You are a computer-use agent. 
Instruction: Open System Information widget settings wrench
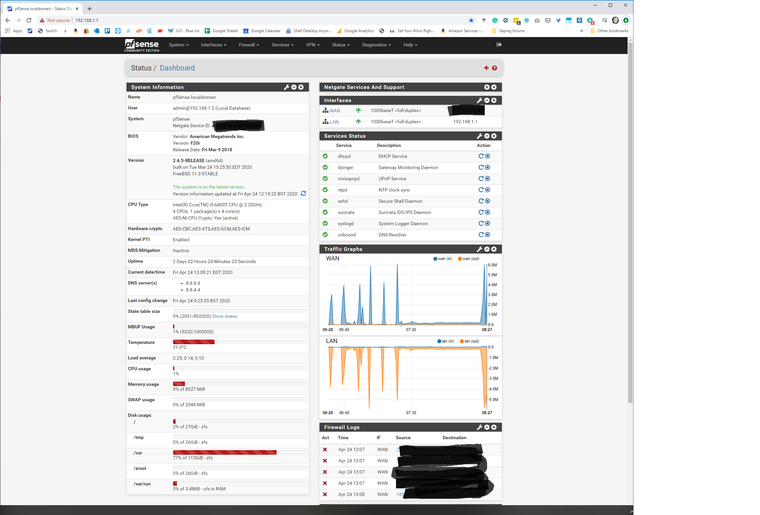(286, 87)
